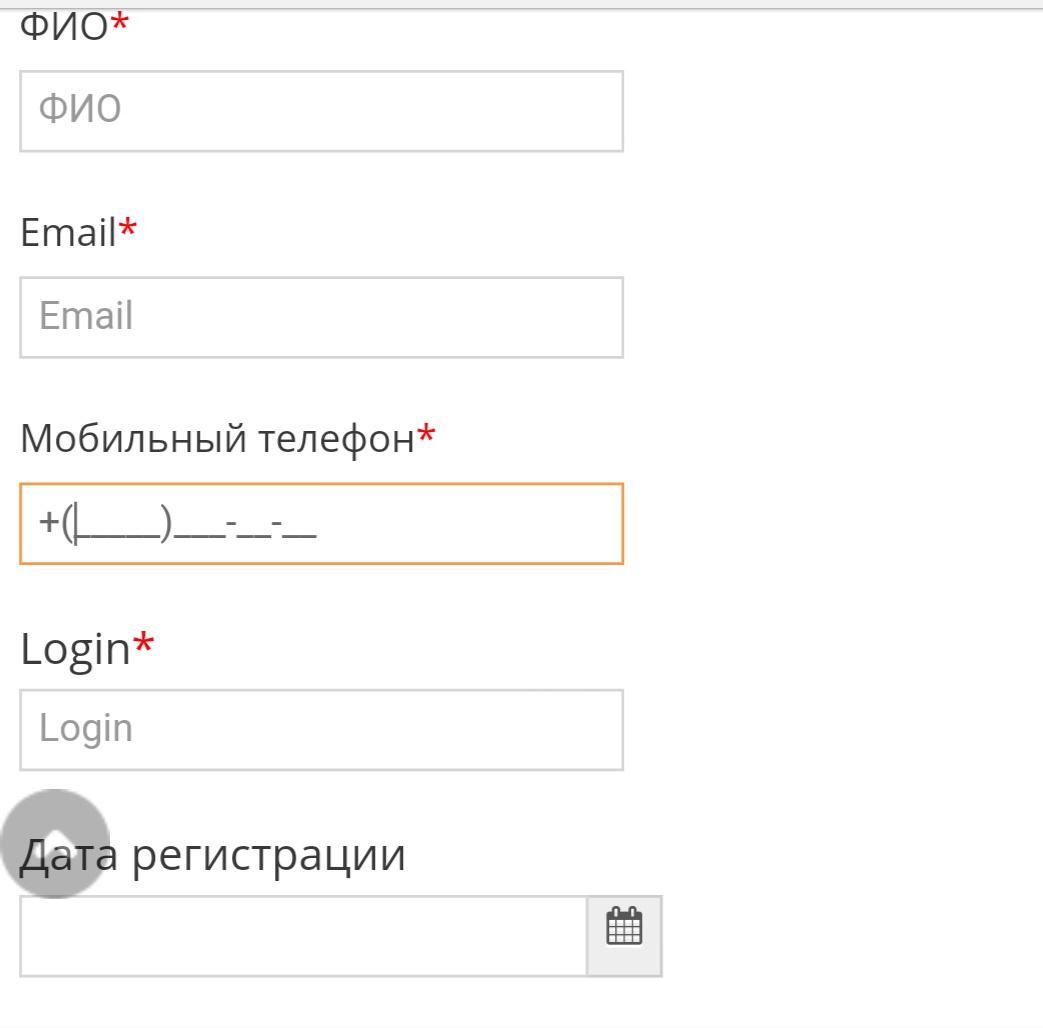
Task: Click the ФИО label text
Action: pyautogui.click(x=64, y=27)
